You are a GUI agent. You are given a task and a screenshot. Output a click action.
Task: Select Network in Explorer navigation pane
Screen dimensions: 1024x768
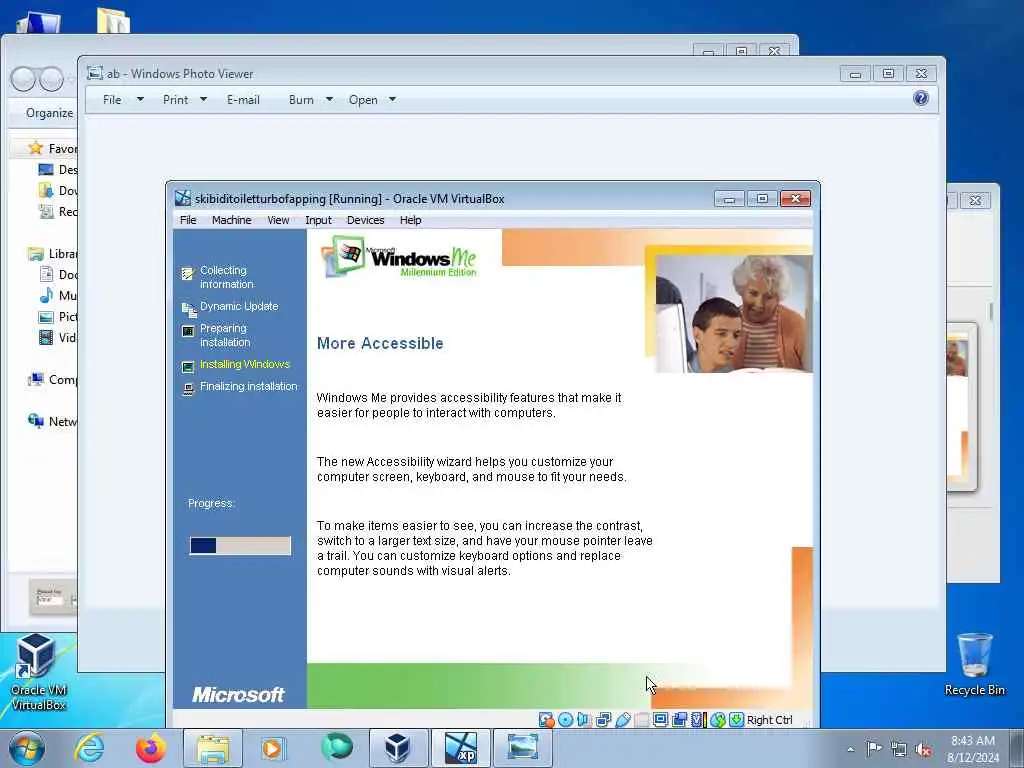(x=52, y=421)
